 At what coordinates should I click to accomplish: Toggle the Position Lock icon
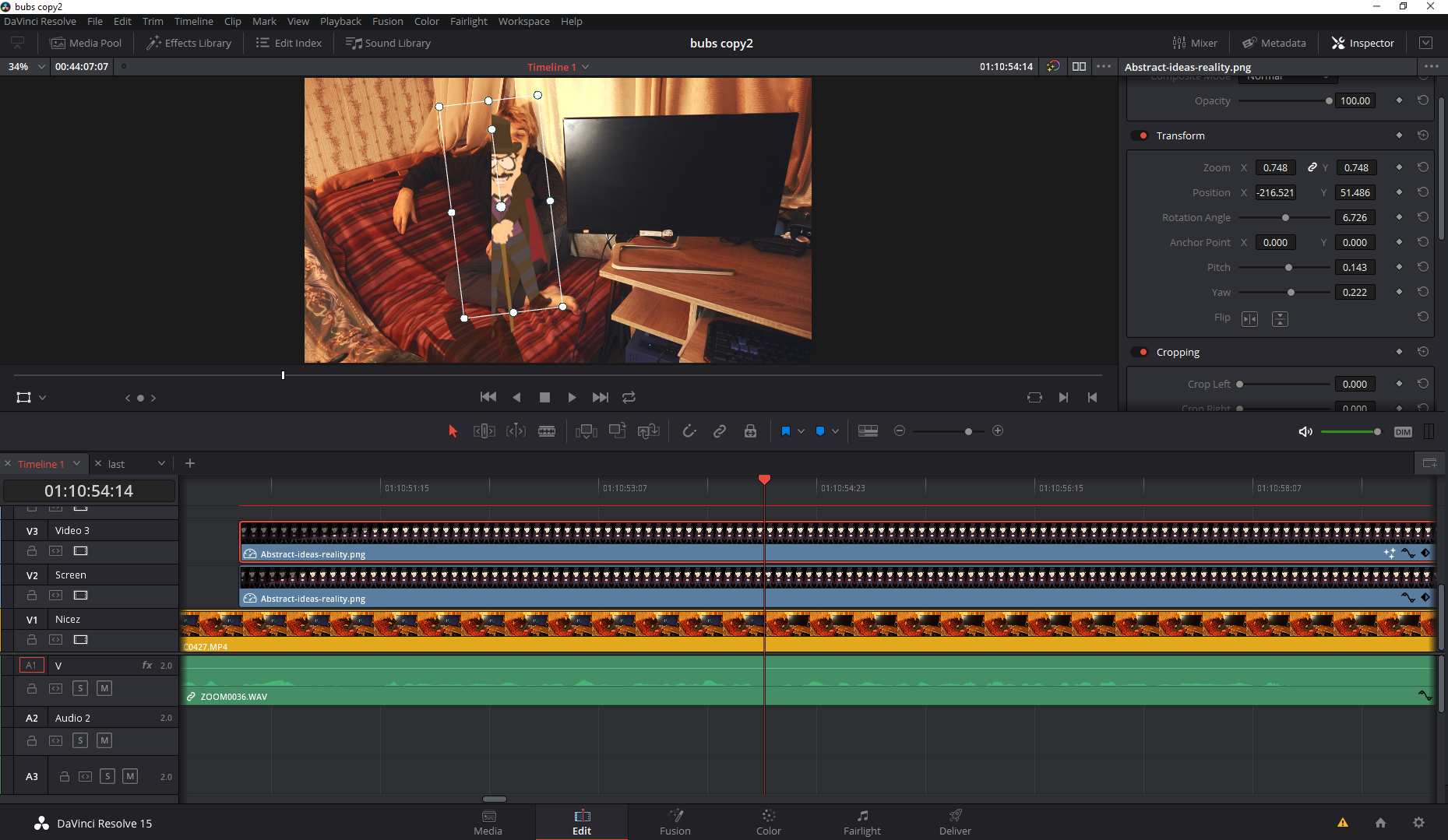pyautogui.click(x=750, y=431)
